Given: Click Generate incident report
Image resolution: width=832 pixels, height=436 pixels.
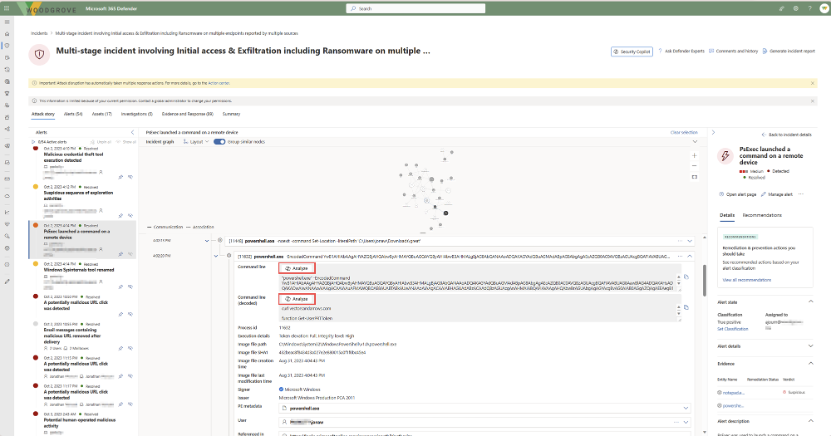Looking at the screenshot, I should [788, 51].
